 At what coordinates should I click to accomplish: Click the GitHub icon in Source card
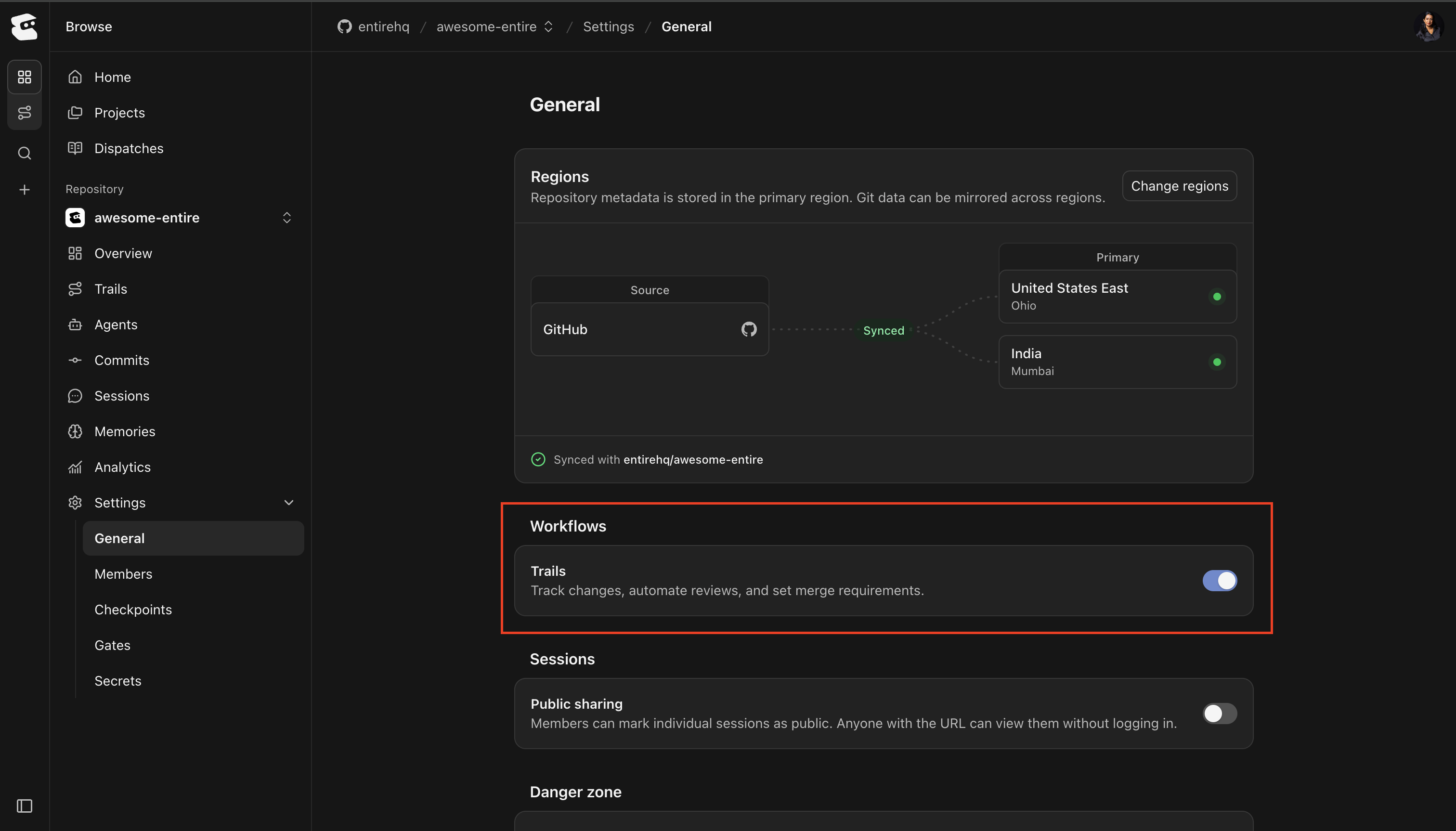click(749, 329)
